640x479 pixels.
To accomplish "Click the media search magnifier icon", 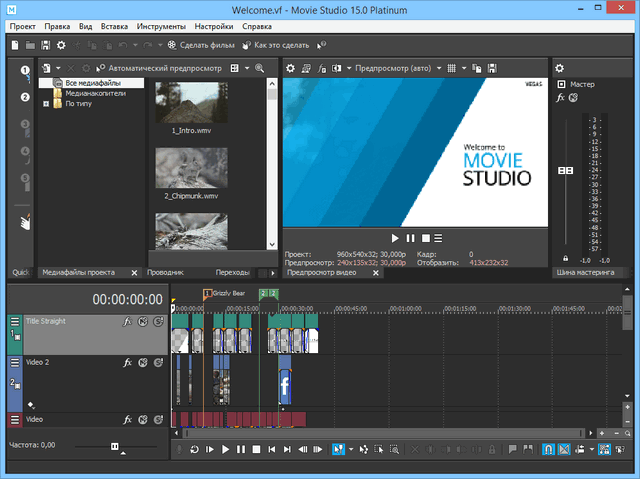I will coord(260,68).
